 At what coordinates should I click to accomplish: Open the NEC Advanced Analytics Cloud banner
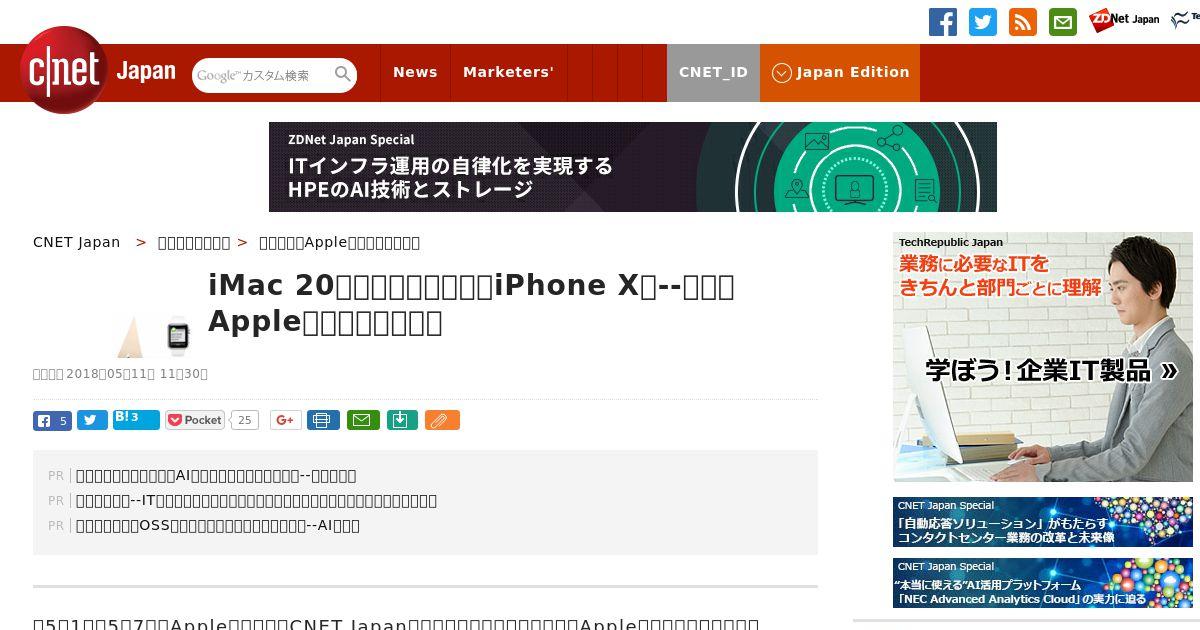point(1043,583)
